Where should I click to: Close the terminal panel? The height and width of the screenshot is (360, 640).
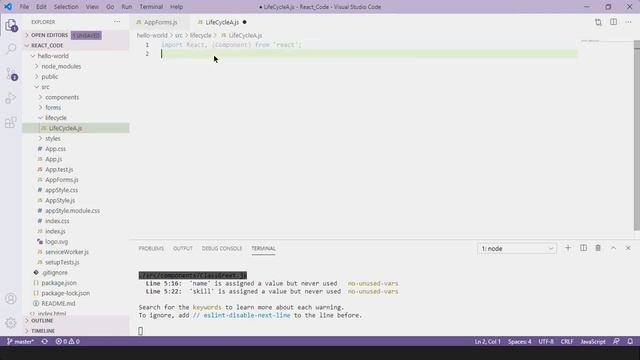[x=628, y=248]
